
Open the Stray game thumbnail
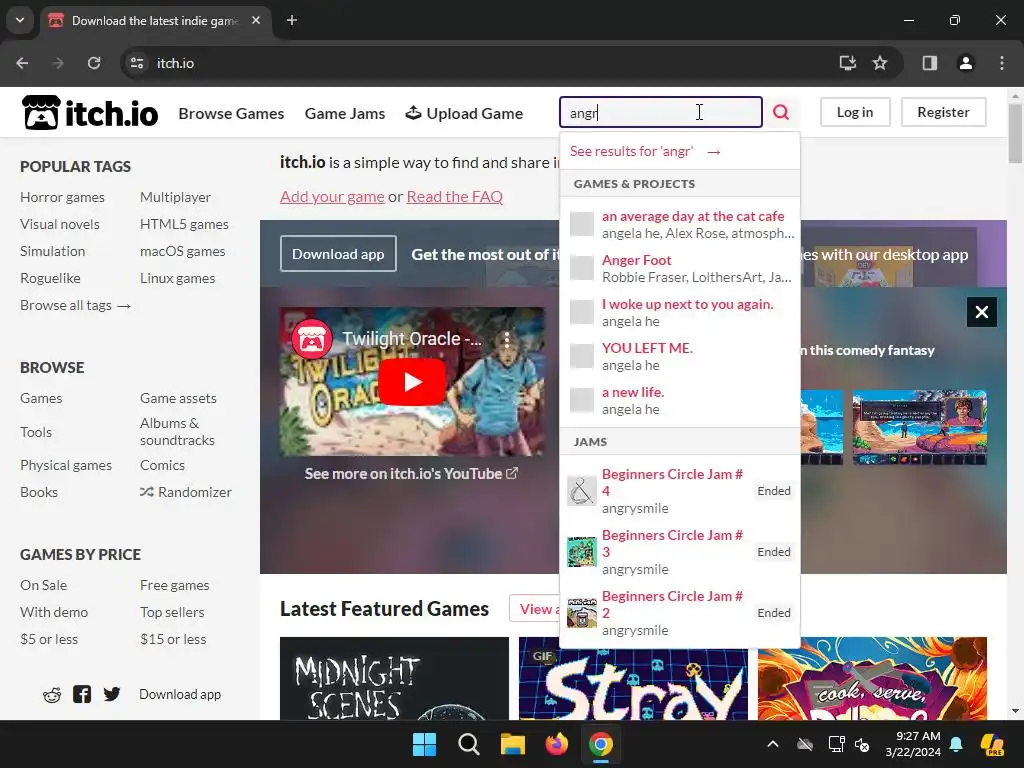click(633, 679)
